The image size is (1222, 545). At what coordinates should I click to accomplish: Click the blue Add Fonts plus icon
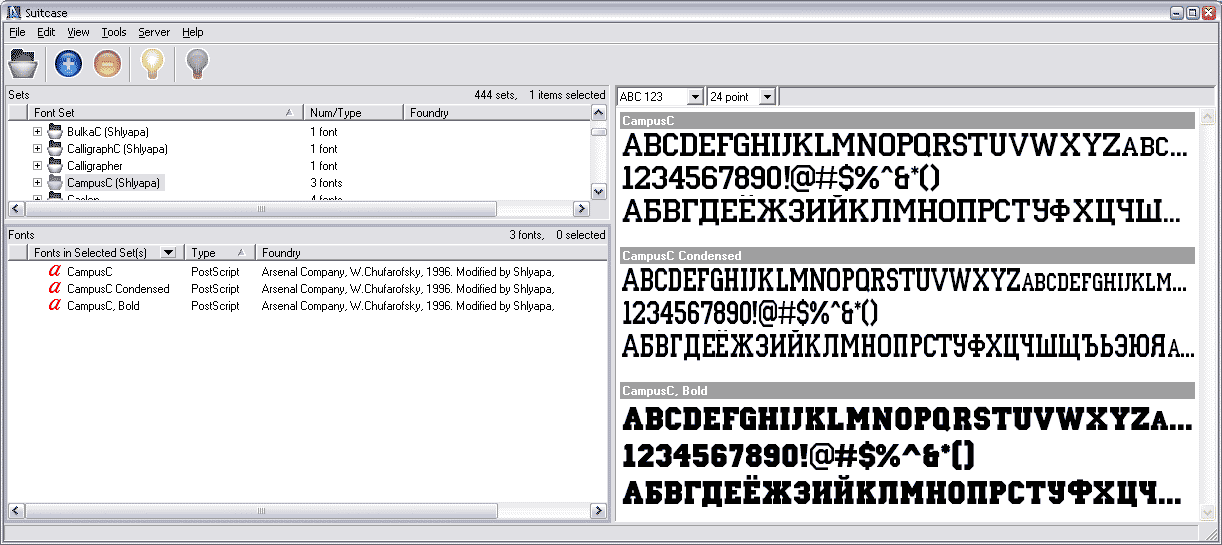tap(68, 64)
